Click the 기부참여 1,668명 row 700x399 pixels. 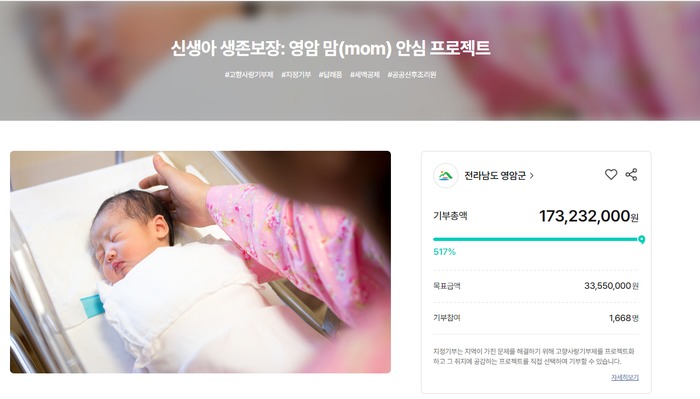coord(536,318)
